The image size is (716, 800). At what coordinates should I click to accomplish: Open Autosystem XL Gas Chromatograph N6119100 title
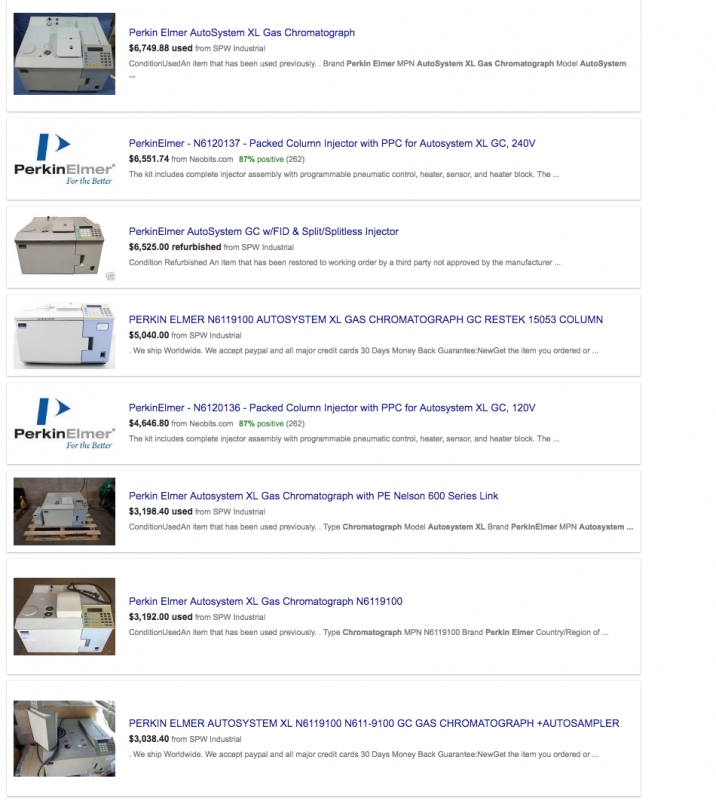(265, 602)
